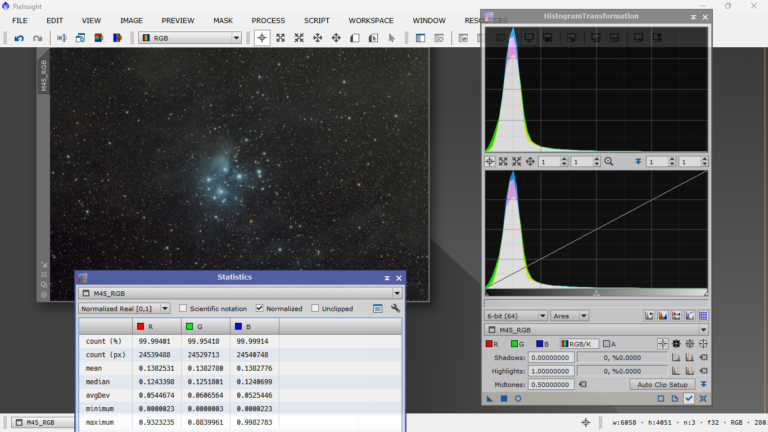Open the Area graph style dropdown
The width and height of the screenshot is (768, 432).
pyautogui.click(x=569, y=316)
